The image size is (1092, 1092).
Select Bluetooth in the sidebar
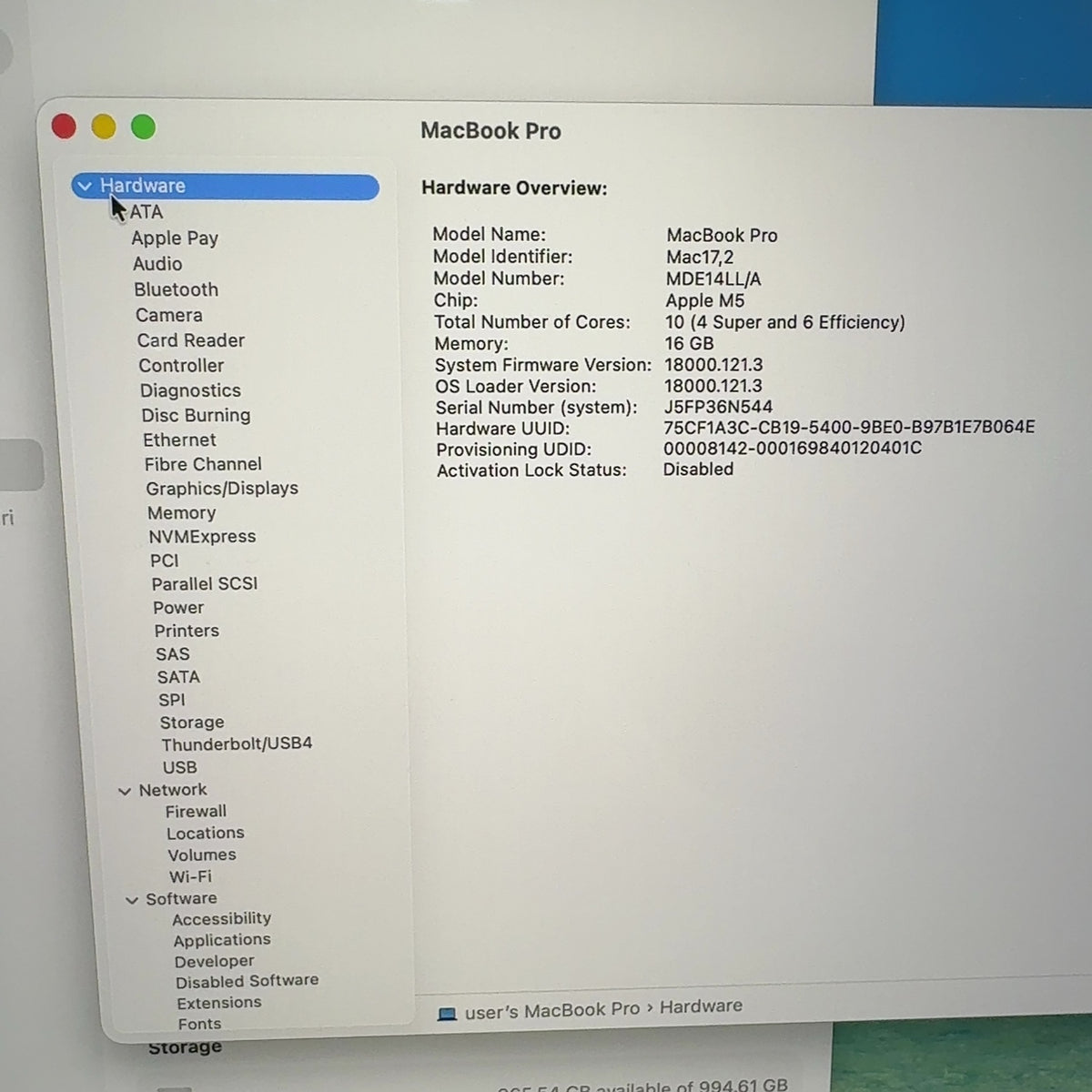tap(177, 289)
